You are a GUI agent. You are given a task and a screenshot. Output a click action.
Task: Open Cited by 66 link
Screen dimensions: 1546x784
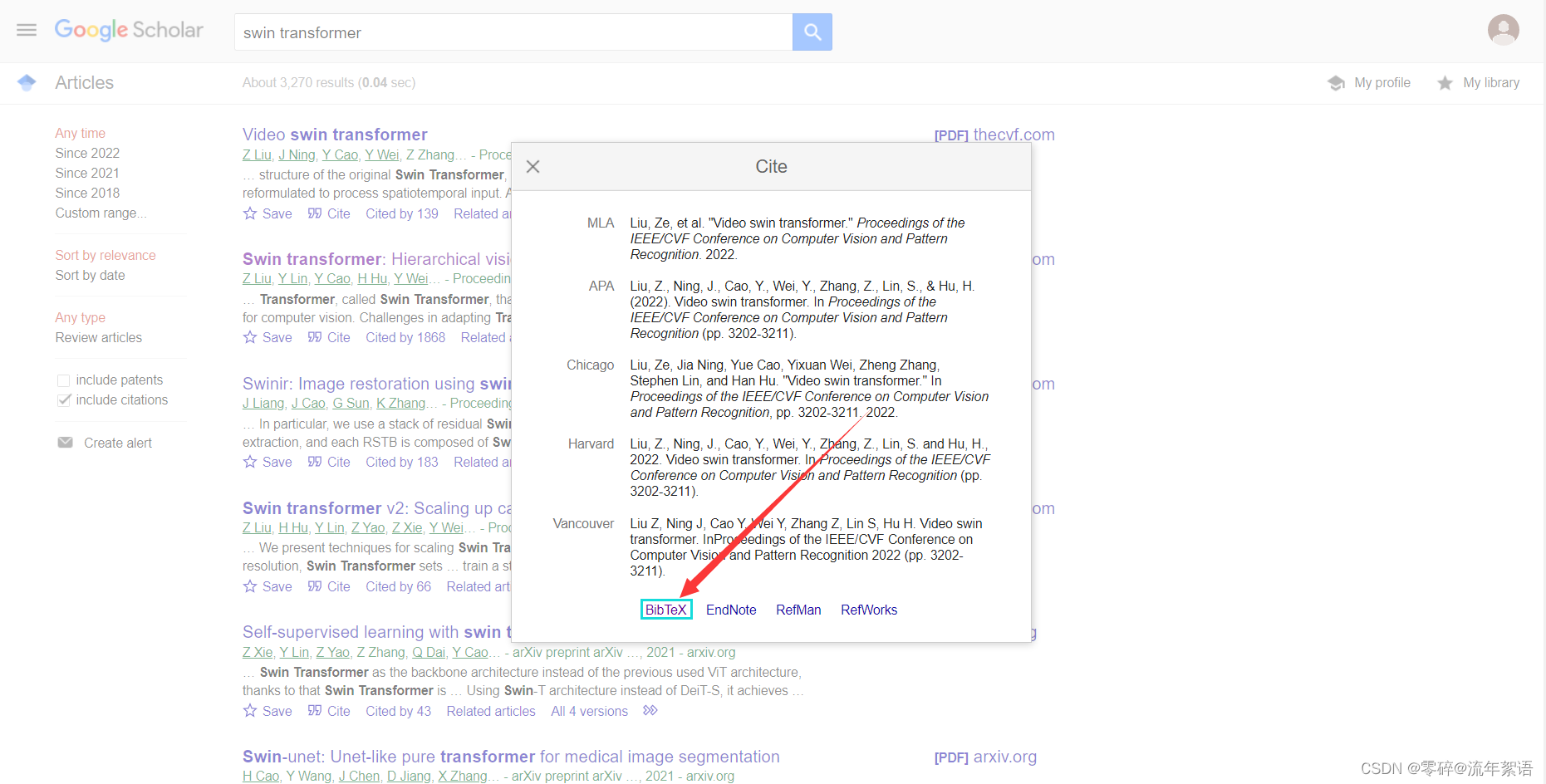point(399,586)
